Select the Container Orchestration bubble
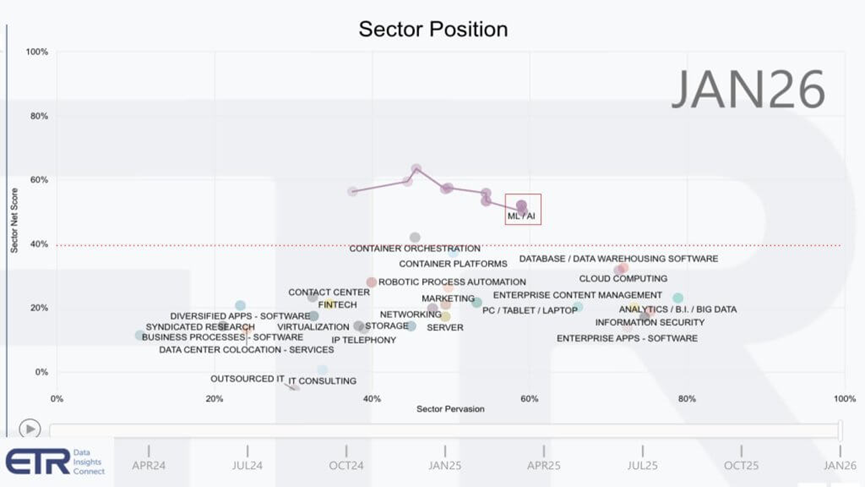865x487 pixels. click(415, 238)
